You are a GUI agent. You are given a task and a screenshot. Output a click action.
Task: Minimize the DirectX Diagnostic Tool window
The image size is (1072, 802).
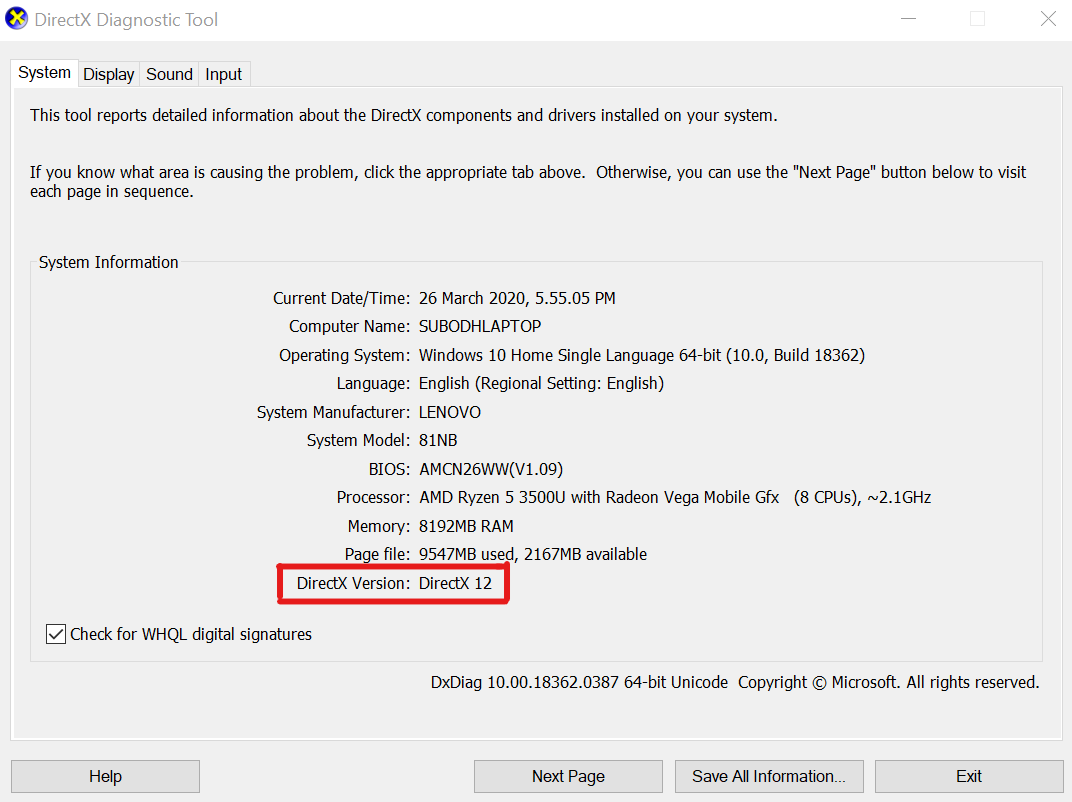(x=908, y=19)
